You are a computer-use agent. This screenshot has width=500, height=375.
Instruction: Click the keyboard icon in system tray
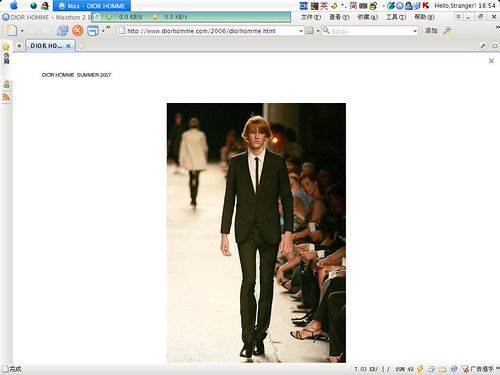click(x=363, y=6)
